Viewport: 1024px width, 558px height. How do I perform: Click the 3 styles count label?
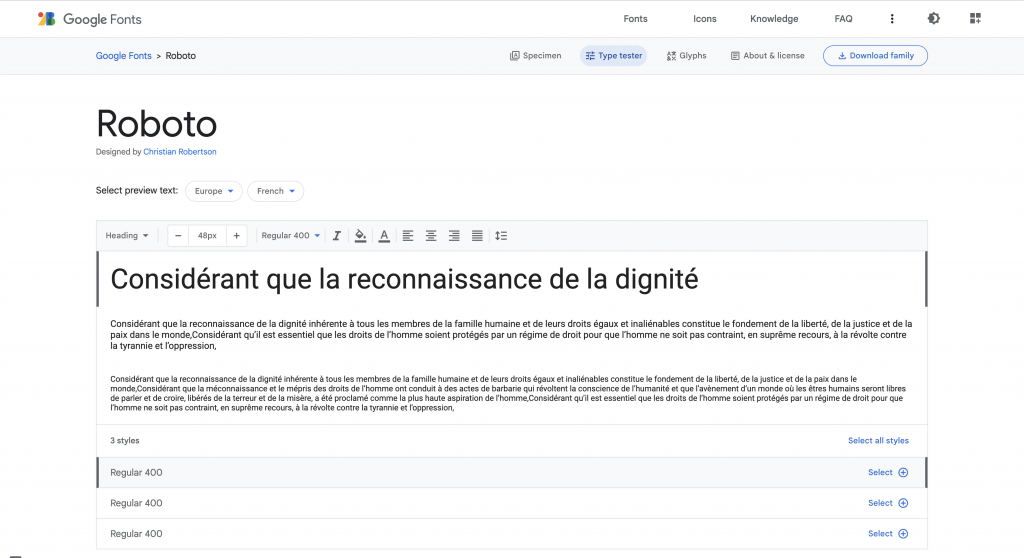(125, 440)
